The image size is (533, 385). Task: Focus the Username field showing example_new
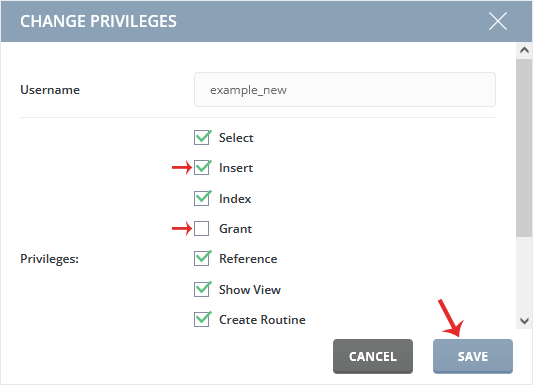pos(345,90)
